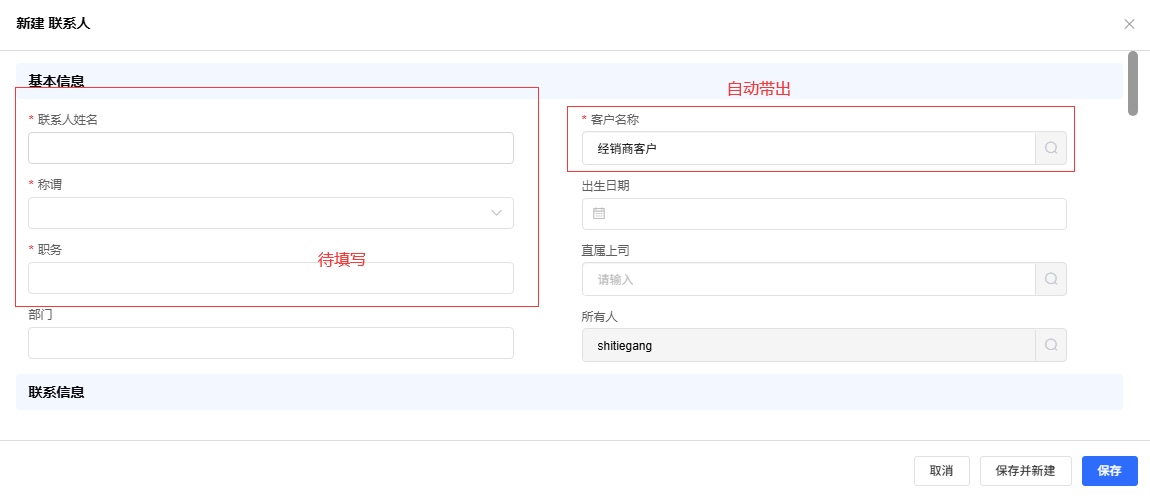The width and height of the screenshot is (1150, 498).
Task: Click search icon in 直属上司 field
Action: [1051, 279]
